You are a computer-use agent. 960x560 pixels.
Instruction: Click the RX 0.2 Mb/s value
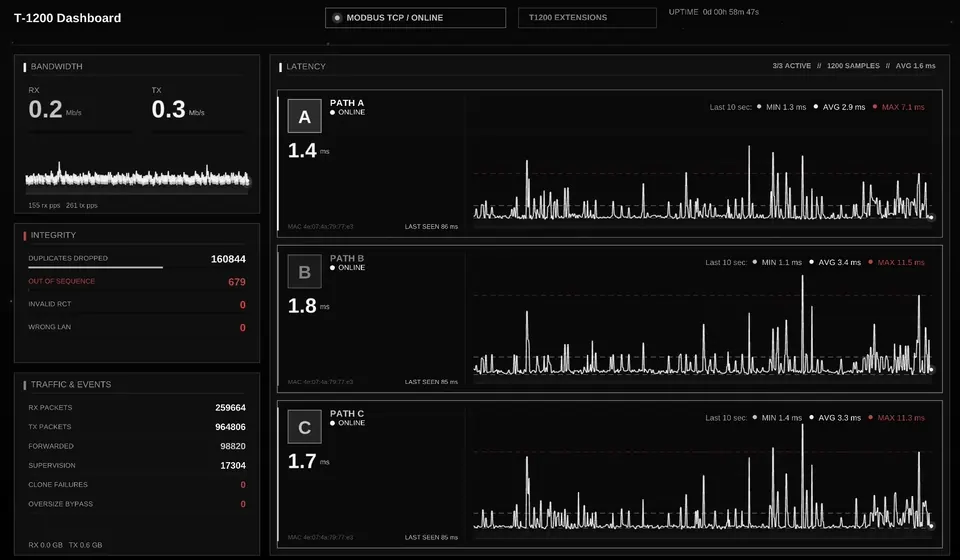pyautogui.click(x=54, y=110)
